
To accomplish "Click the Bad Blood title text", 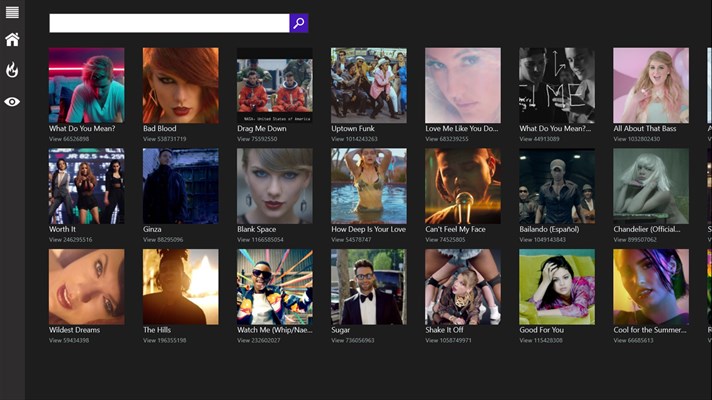I will point(159,128).
